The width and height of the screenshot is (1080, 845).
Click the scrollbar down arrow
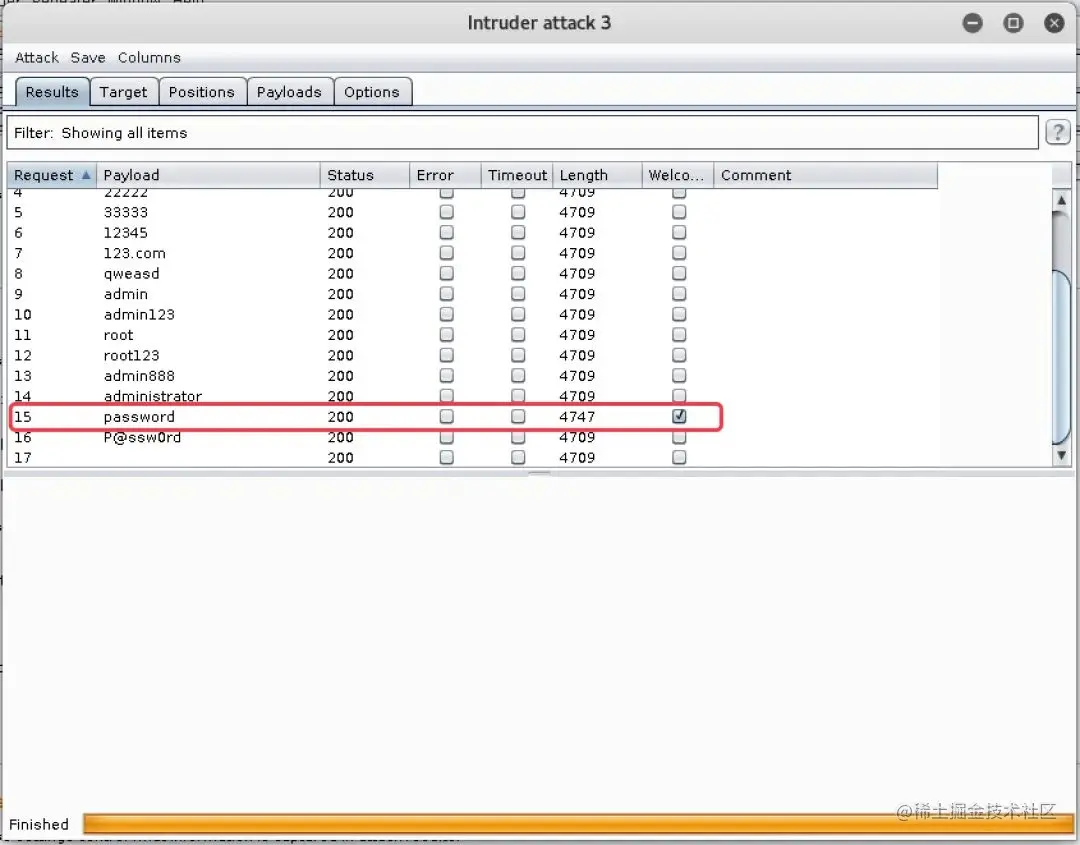pyautogui.click(x=1061, y=455)
